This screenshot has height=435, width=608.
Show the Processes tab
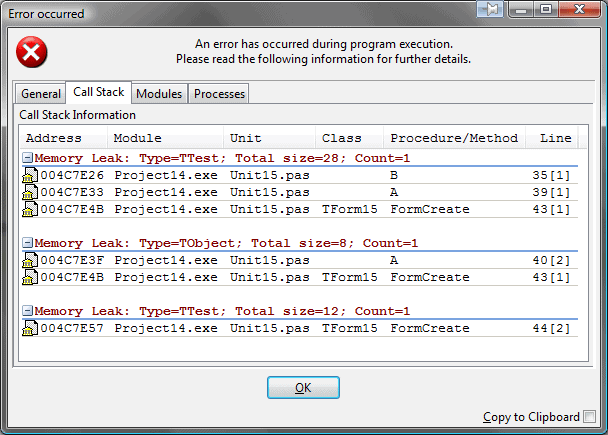point(219,94)
